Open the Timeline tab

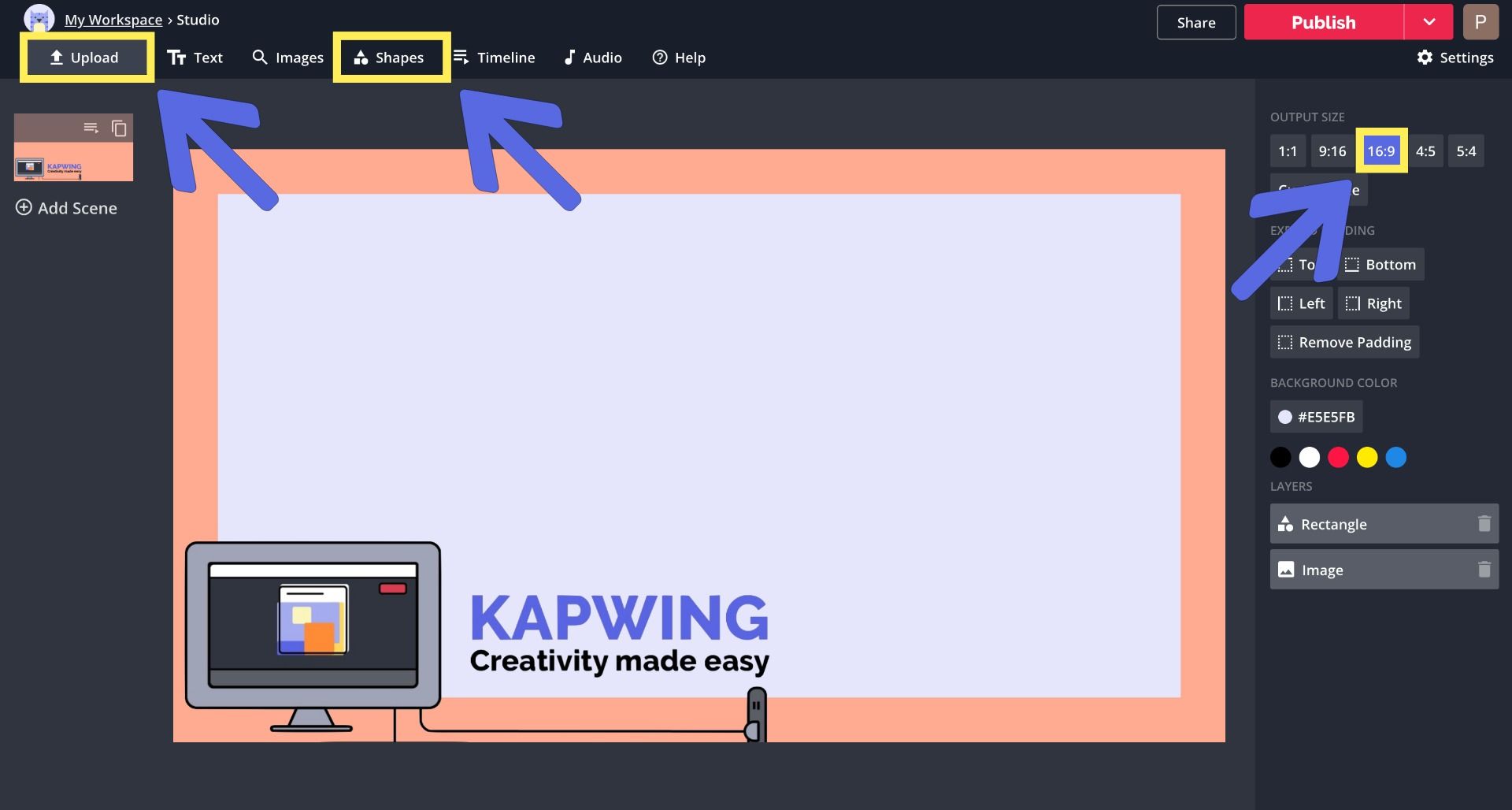point(495,58)
